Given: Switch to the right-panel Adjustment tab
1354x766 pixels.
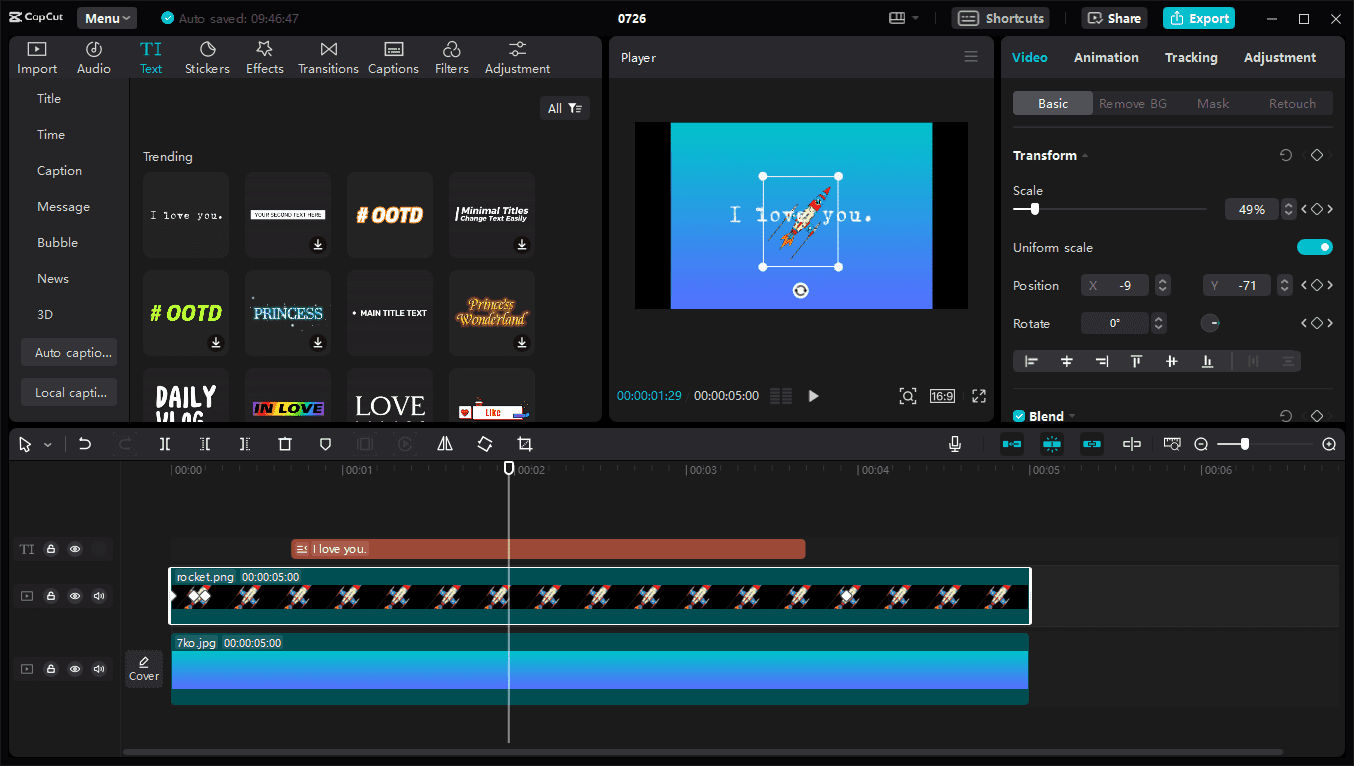Looking at the screenshot, I should 1280,58.
